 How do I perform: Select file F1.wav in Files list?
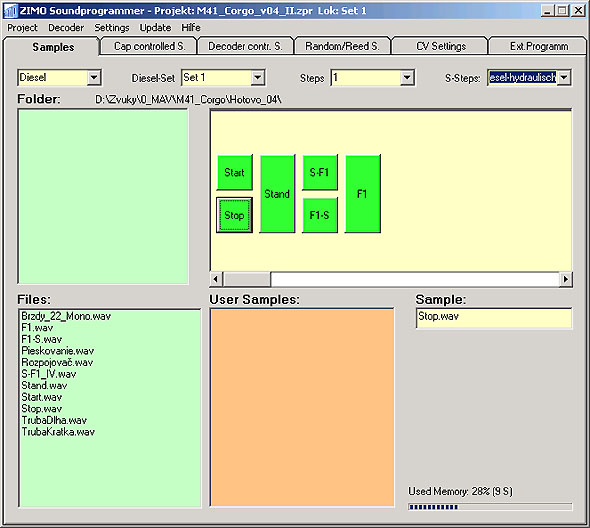coord(37,328)
